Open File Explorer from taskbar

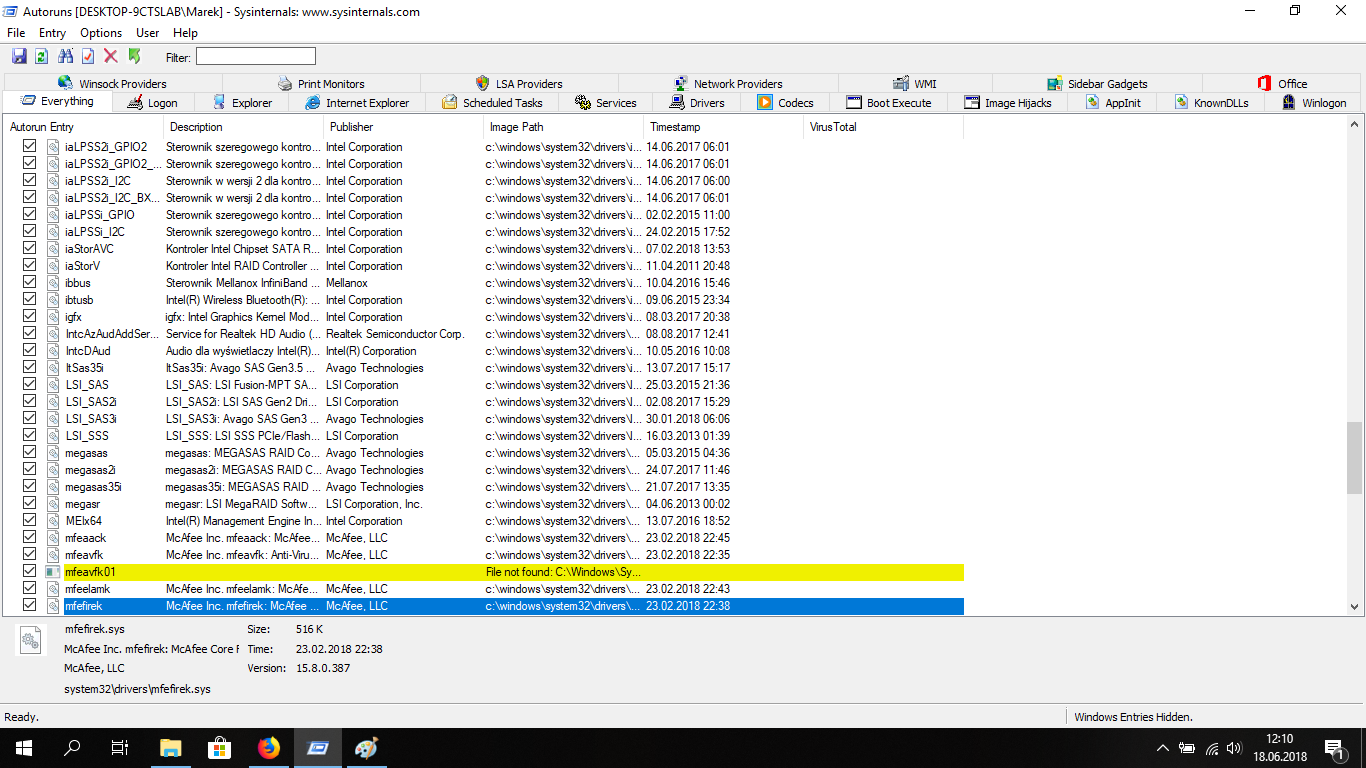[170, 748]
